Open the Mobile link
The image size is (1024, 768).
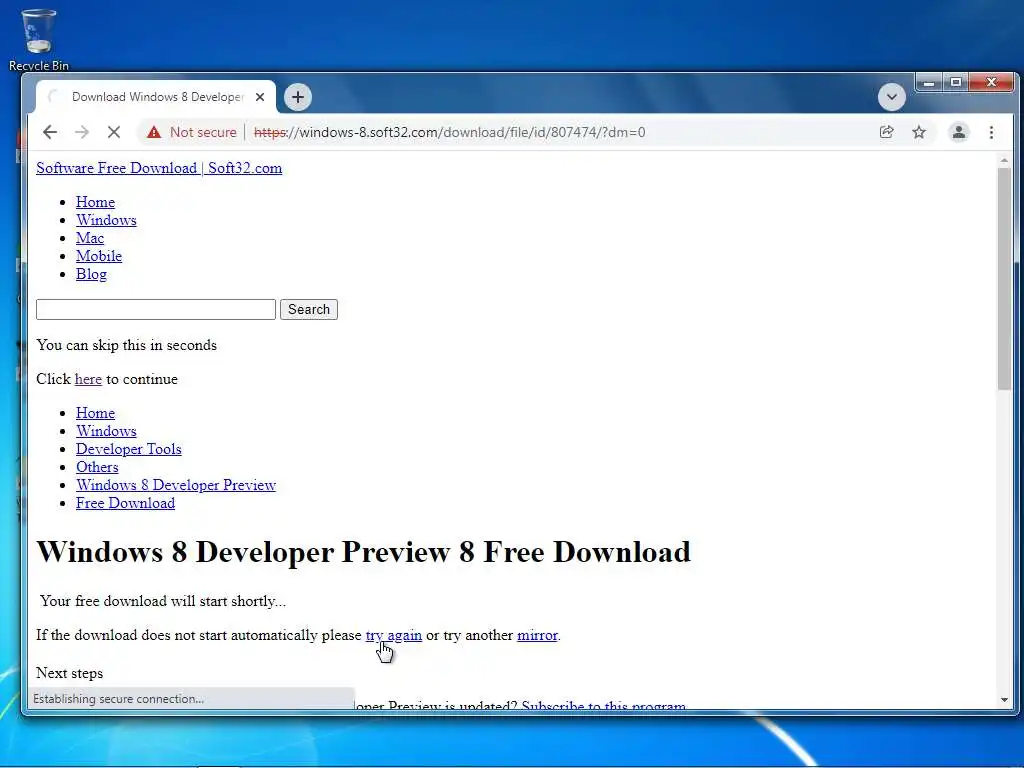pos(99,256)
